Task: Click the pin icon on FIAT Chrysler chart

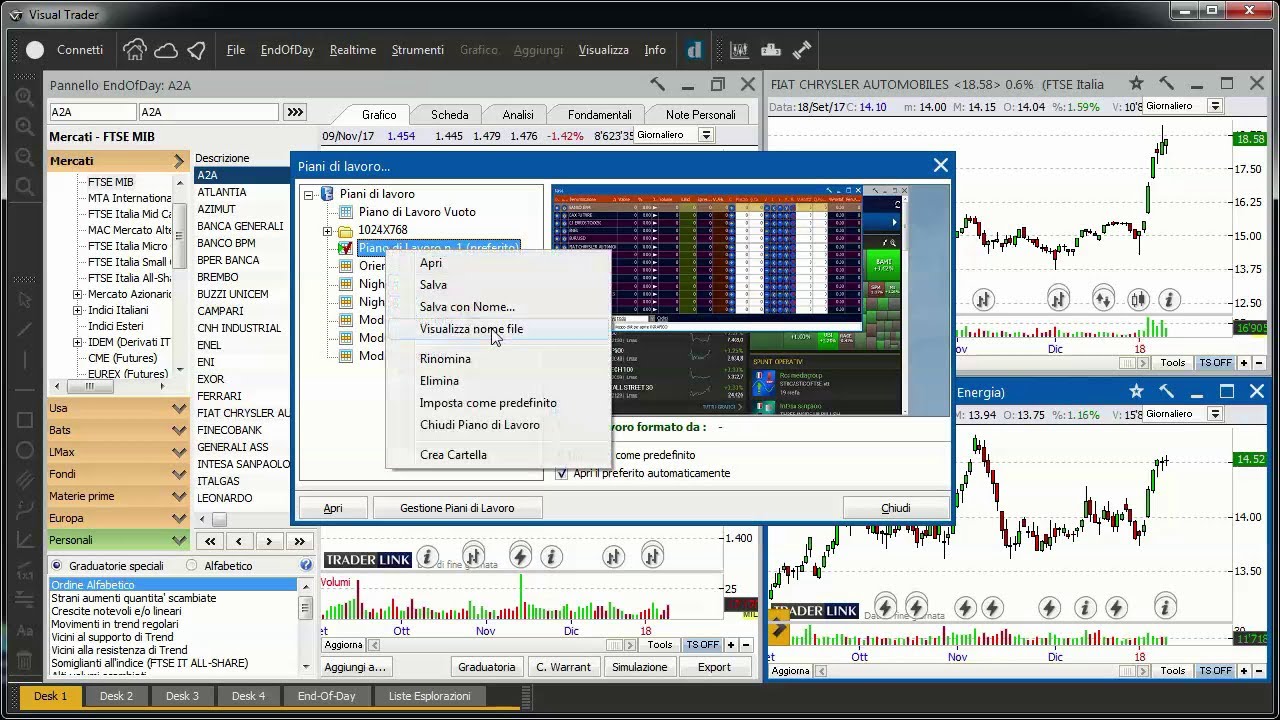Action: pyautogui.click(x=1167, y=84)
